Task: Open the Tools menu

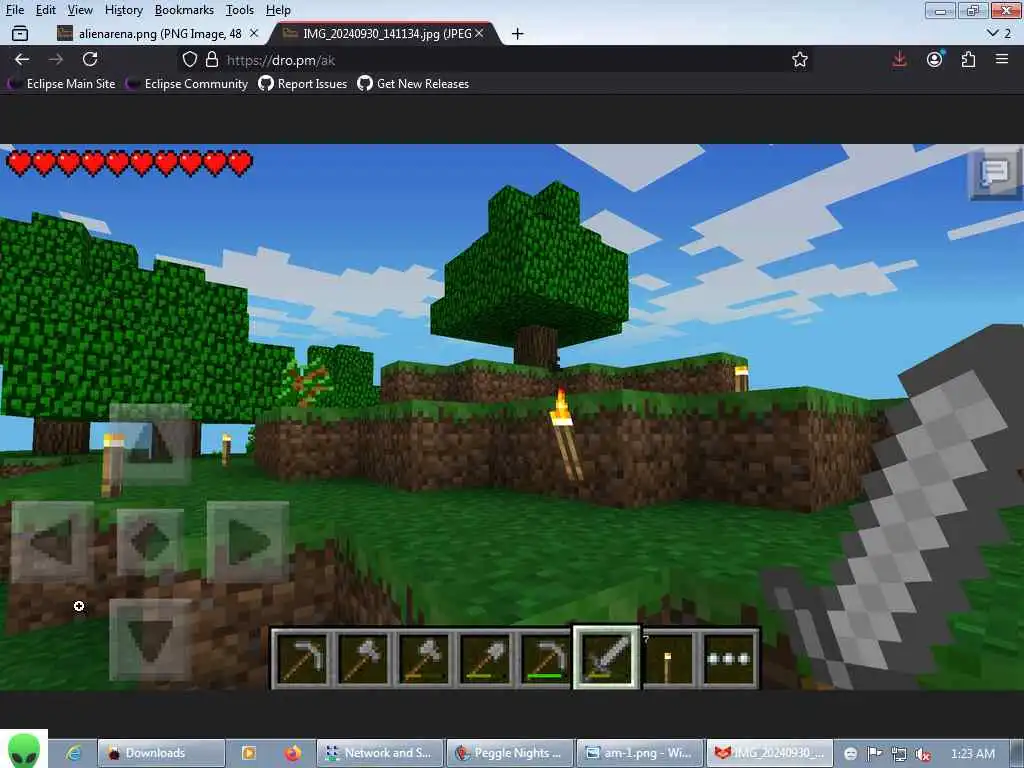Action: coord(239,10)
